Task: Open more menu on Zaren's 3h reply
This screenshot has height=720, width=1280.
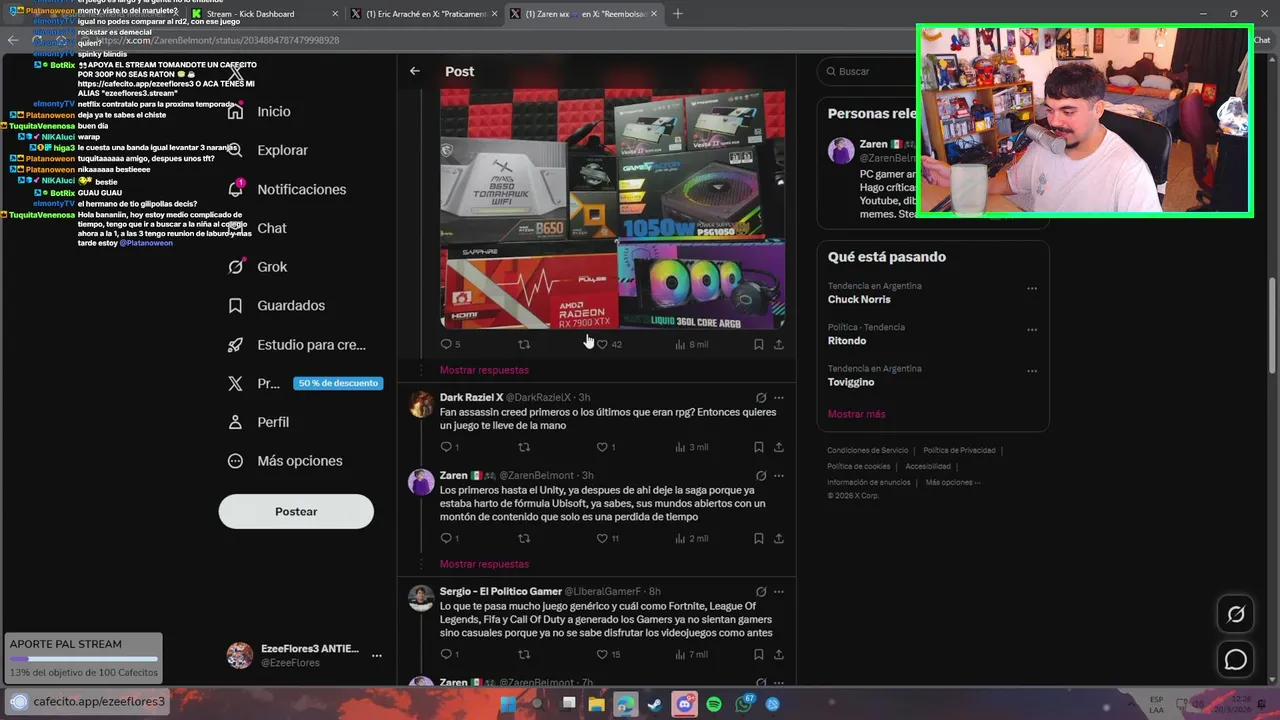Action: tap(779, 476)
